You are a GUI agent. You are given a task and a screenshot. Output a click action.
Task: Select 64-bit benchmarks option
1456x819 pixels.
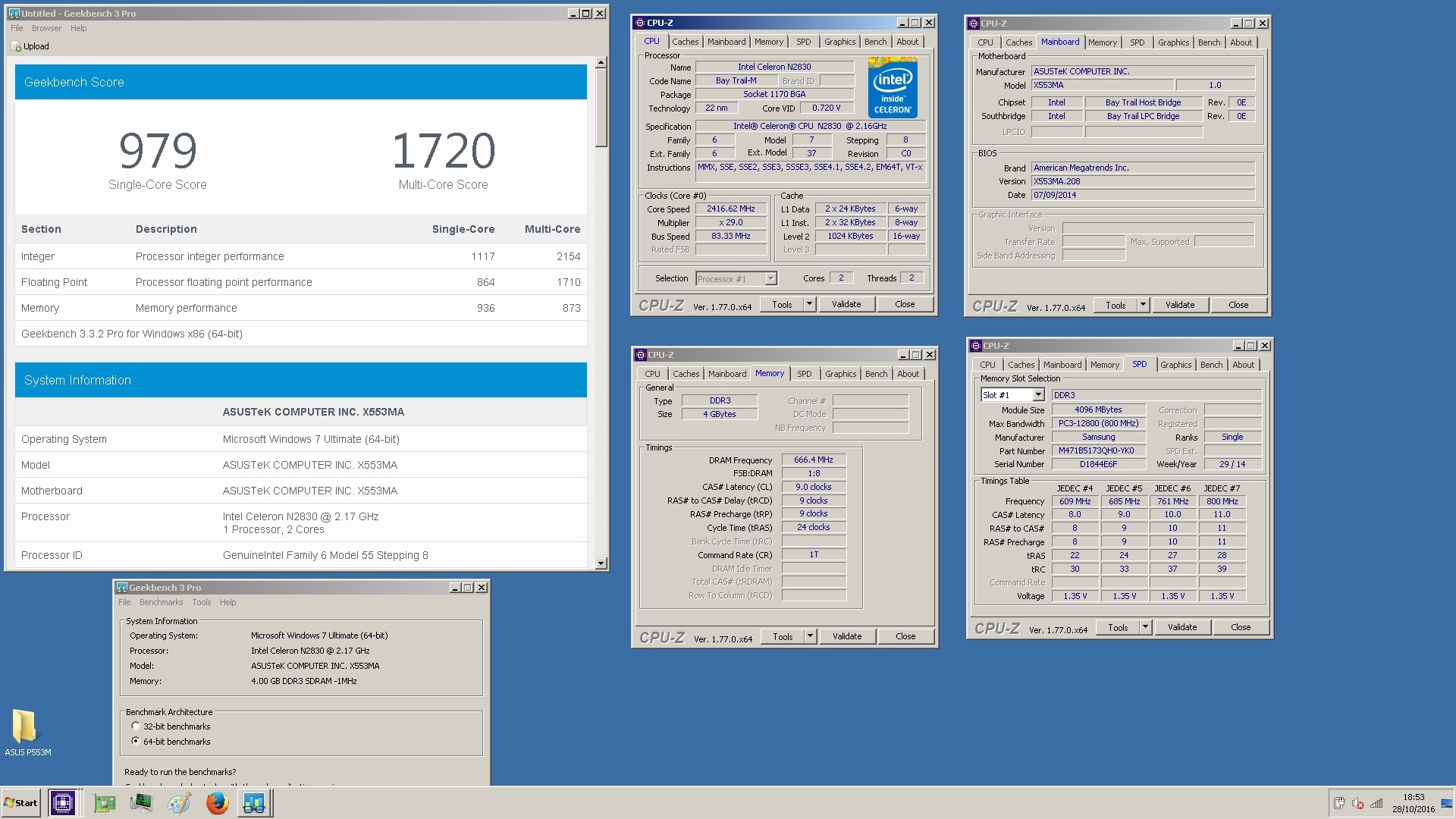136,741
